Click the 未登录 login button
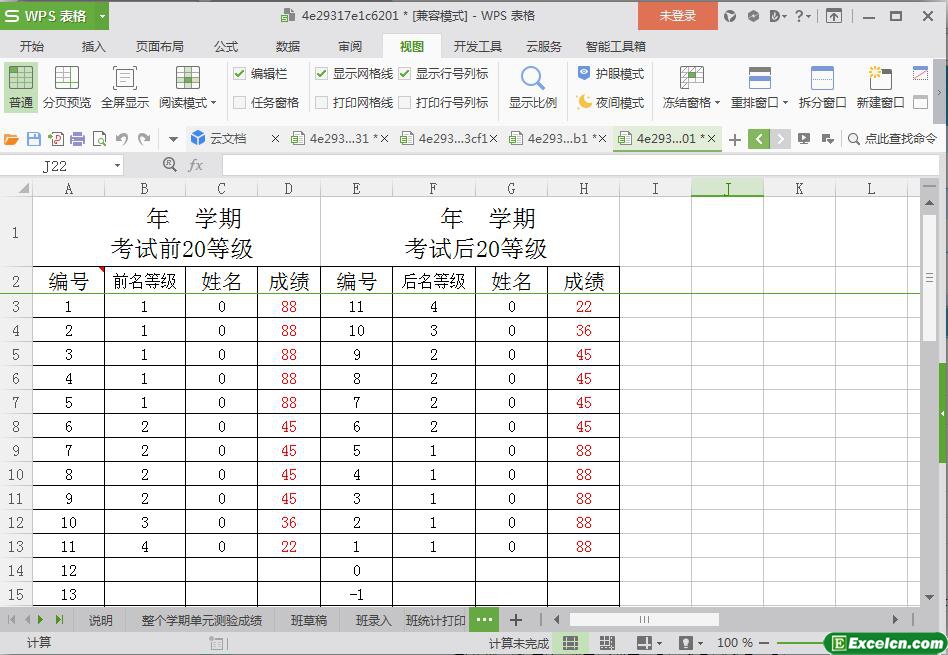This screenshot has height=655, width=948. pyautogui.click(x=677, y=16)
